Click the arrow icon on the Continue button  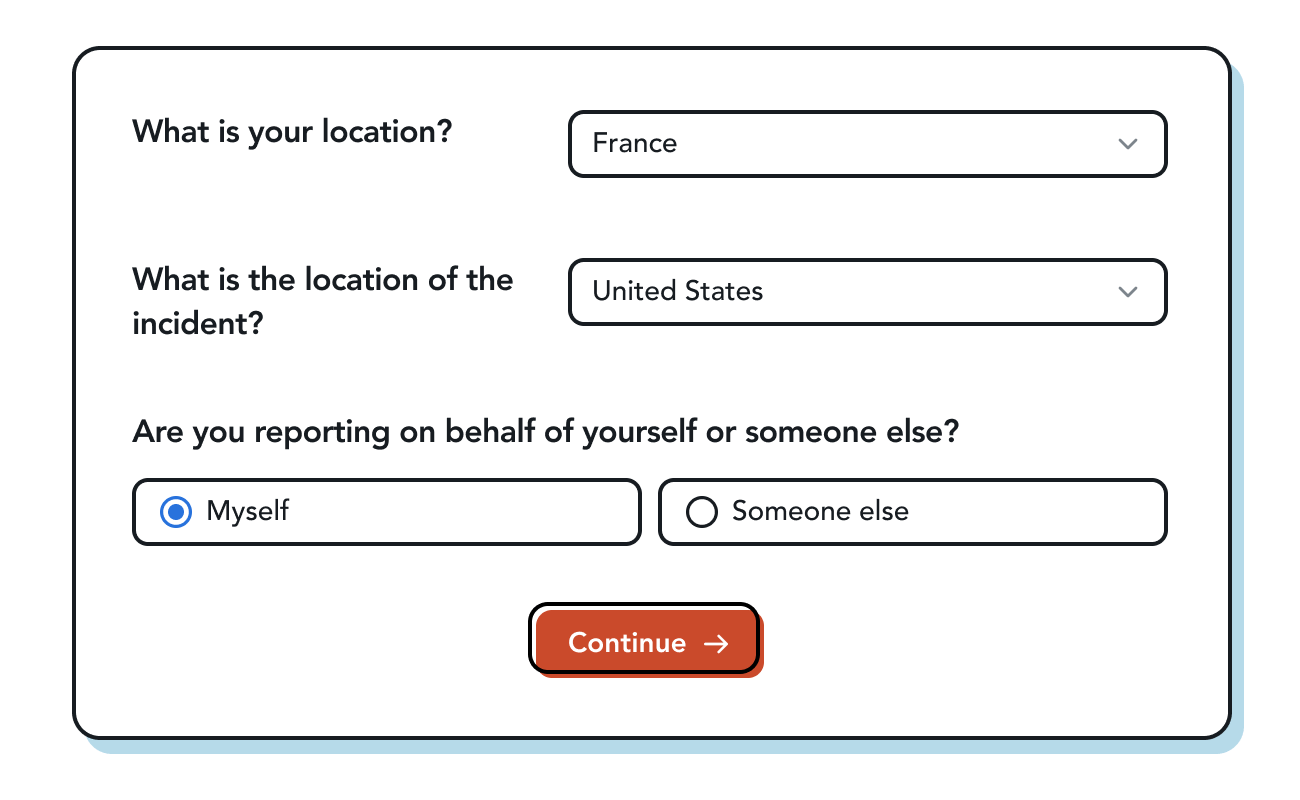click(715, 643)
